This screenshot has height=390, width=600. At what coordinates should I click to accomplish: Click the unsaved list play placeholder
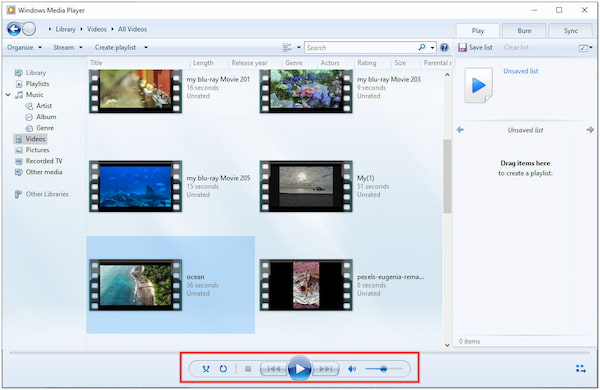tap(478, 85)
